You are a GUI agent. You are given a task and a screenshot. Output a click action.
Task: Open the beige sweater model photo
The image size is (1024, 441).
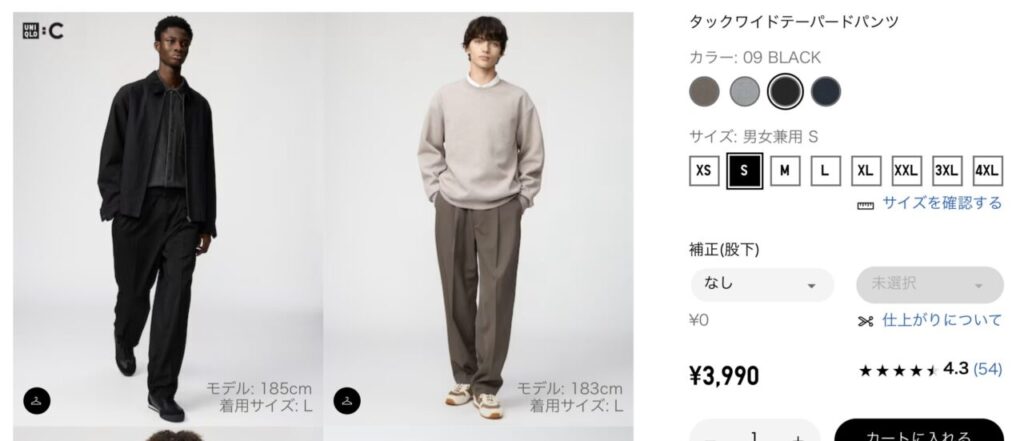pyautogui.click(x=478, y=219)
